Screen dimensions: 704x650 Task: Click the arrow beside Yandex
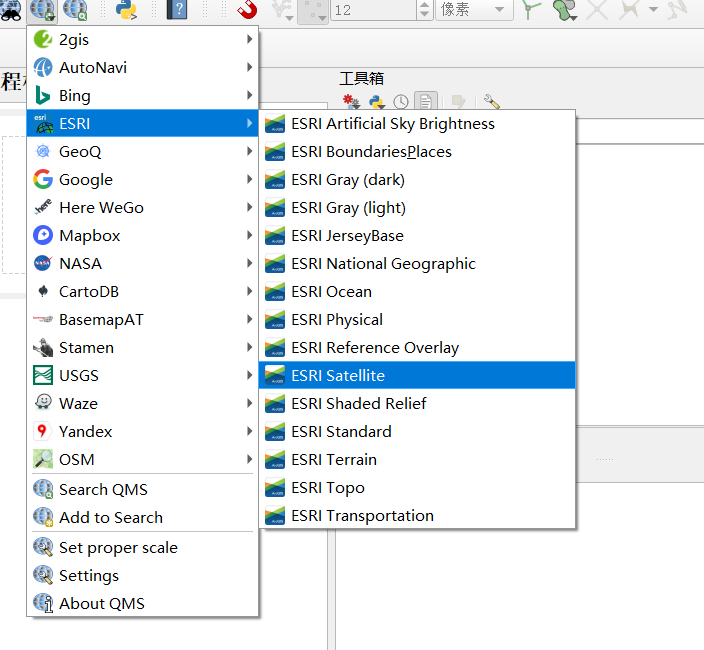point(250,431)
